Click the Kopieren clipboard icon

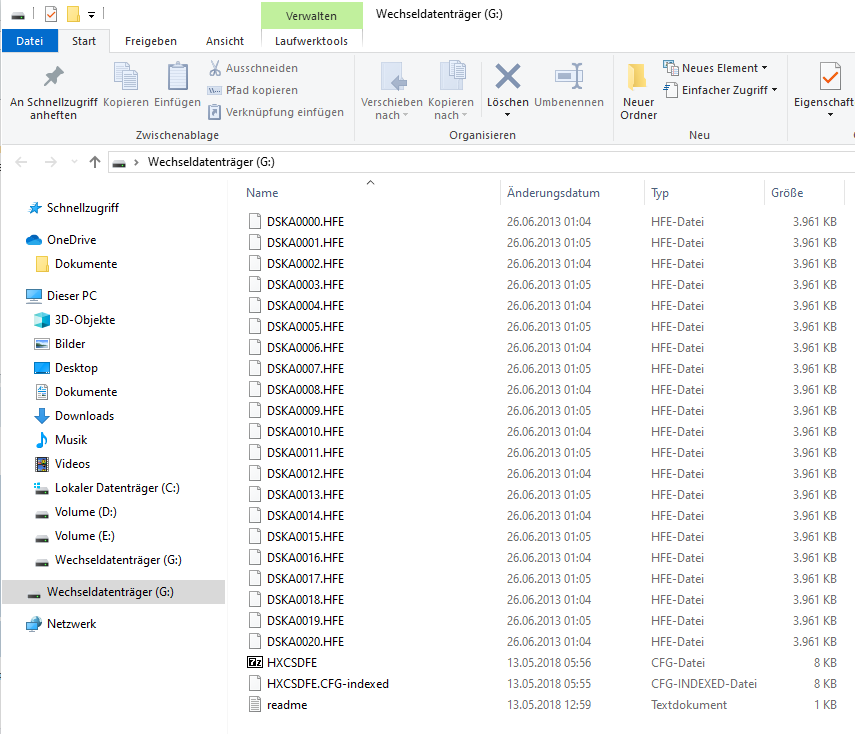pos(126,76)
